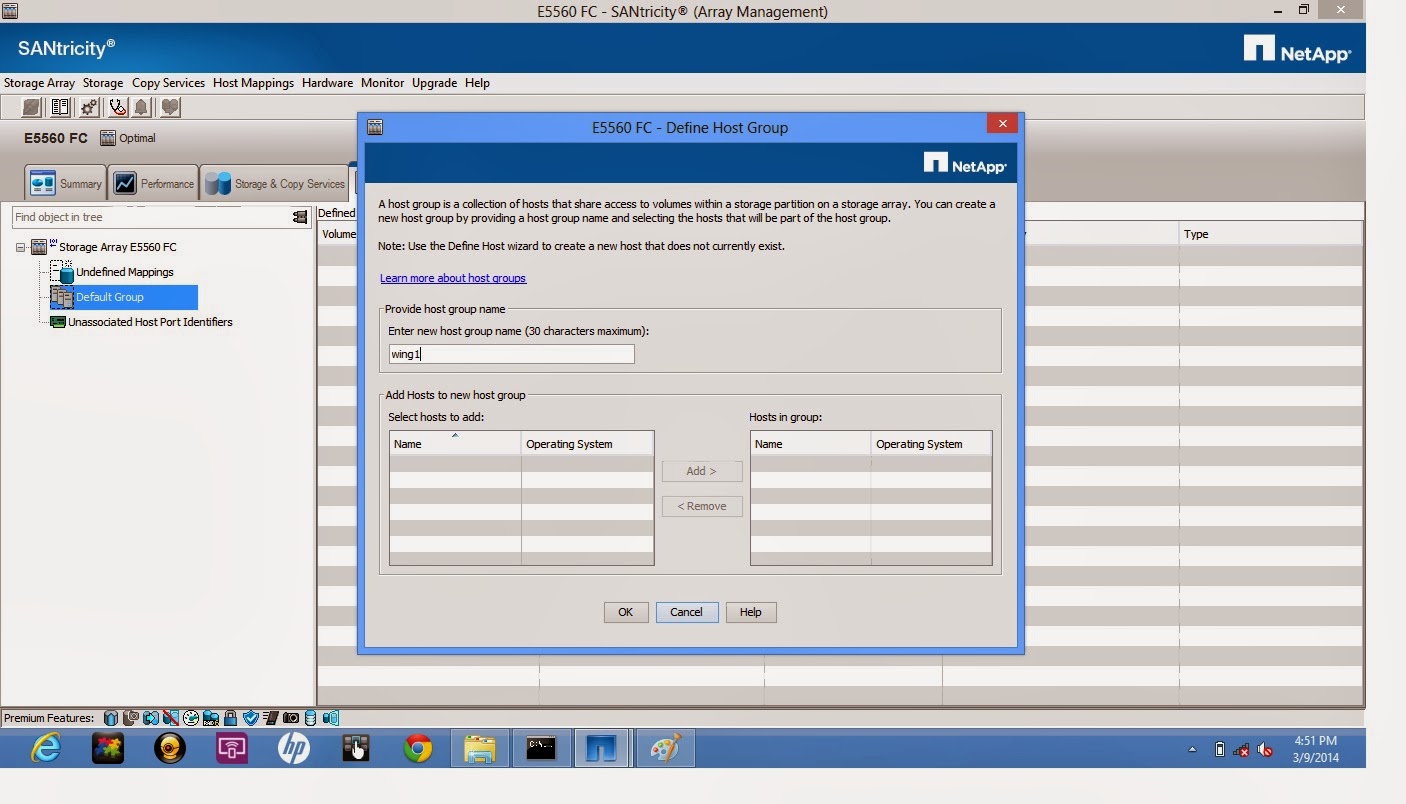Click the binoculars search icon beside the tree
The height and width of the screenshot is (804, 1406).
(x=299, y=217)
